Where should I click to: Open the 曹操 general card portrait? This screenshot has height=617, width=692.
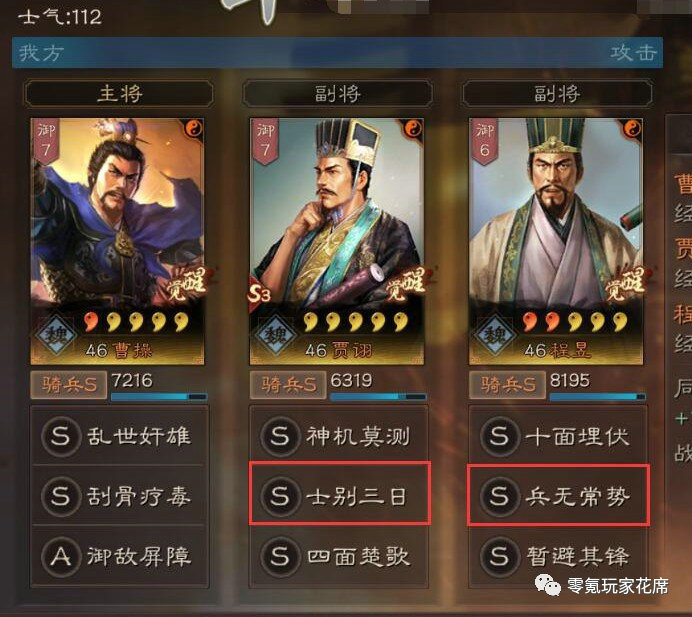pyautogui.click(x=117, y=241)
